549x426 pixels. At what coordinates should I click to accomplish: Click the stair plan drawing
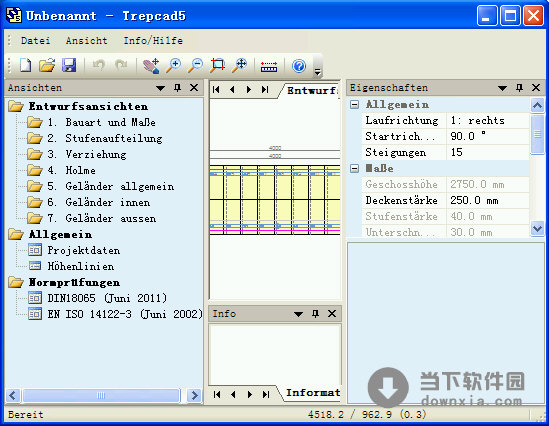(x=275, y=200)
